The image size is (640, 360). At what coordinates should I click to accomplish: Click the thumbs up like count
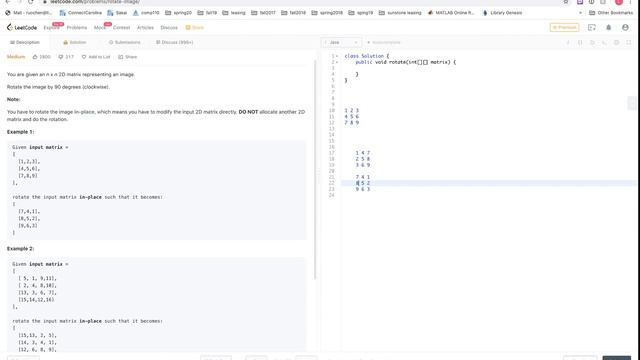point(42,57)
